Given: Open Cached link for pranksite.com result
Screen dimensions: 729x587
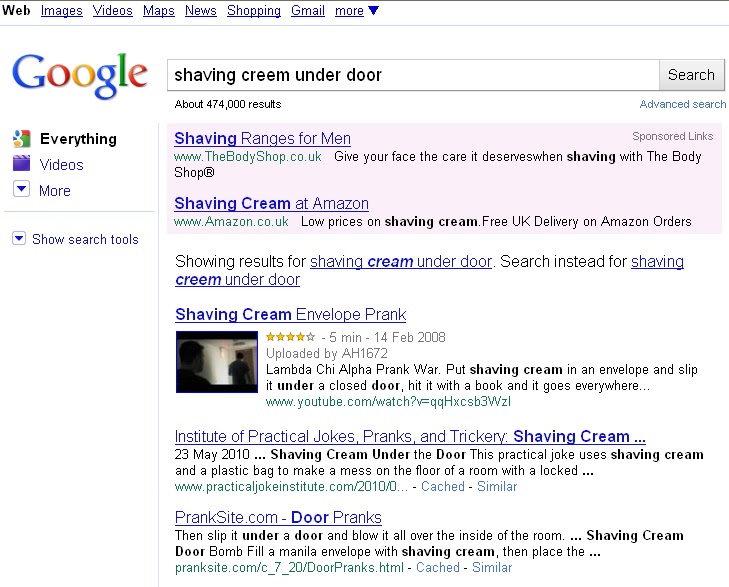Looking at the screenshot, I should coord(437,567).
